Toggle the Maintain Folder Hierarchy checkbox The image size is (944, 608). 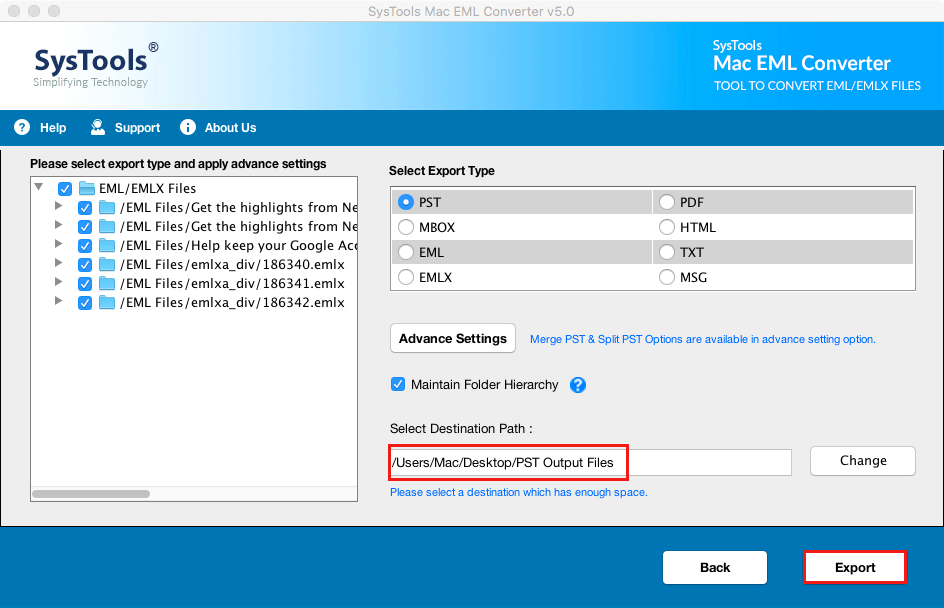tap(398, 384)
